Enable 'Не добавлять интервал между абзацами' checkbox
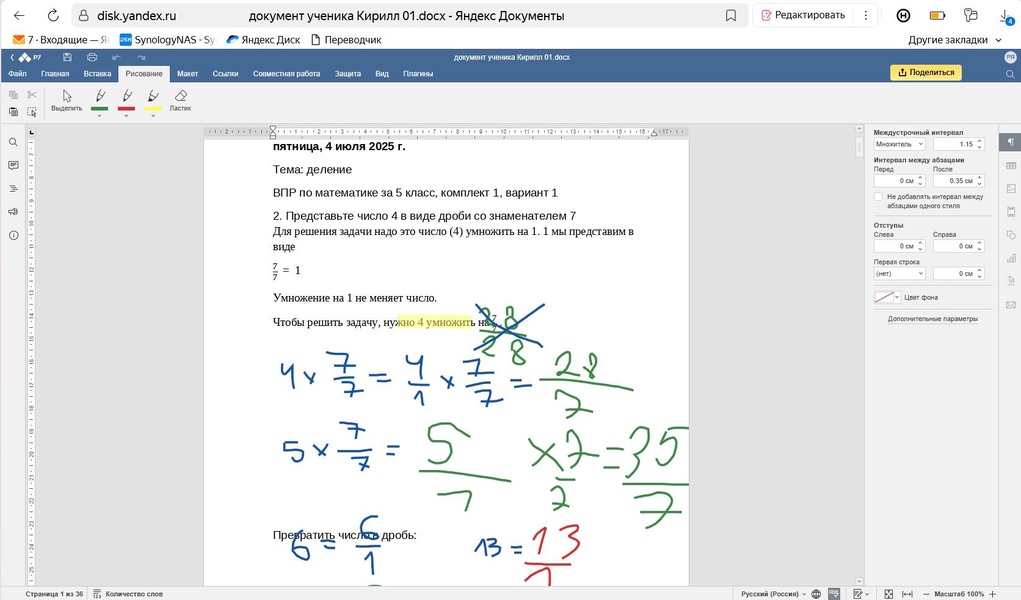 tap(878, 197)
